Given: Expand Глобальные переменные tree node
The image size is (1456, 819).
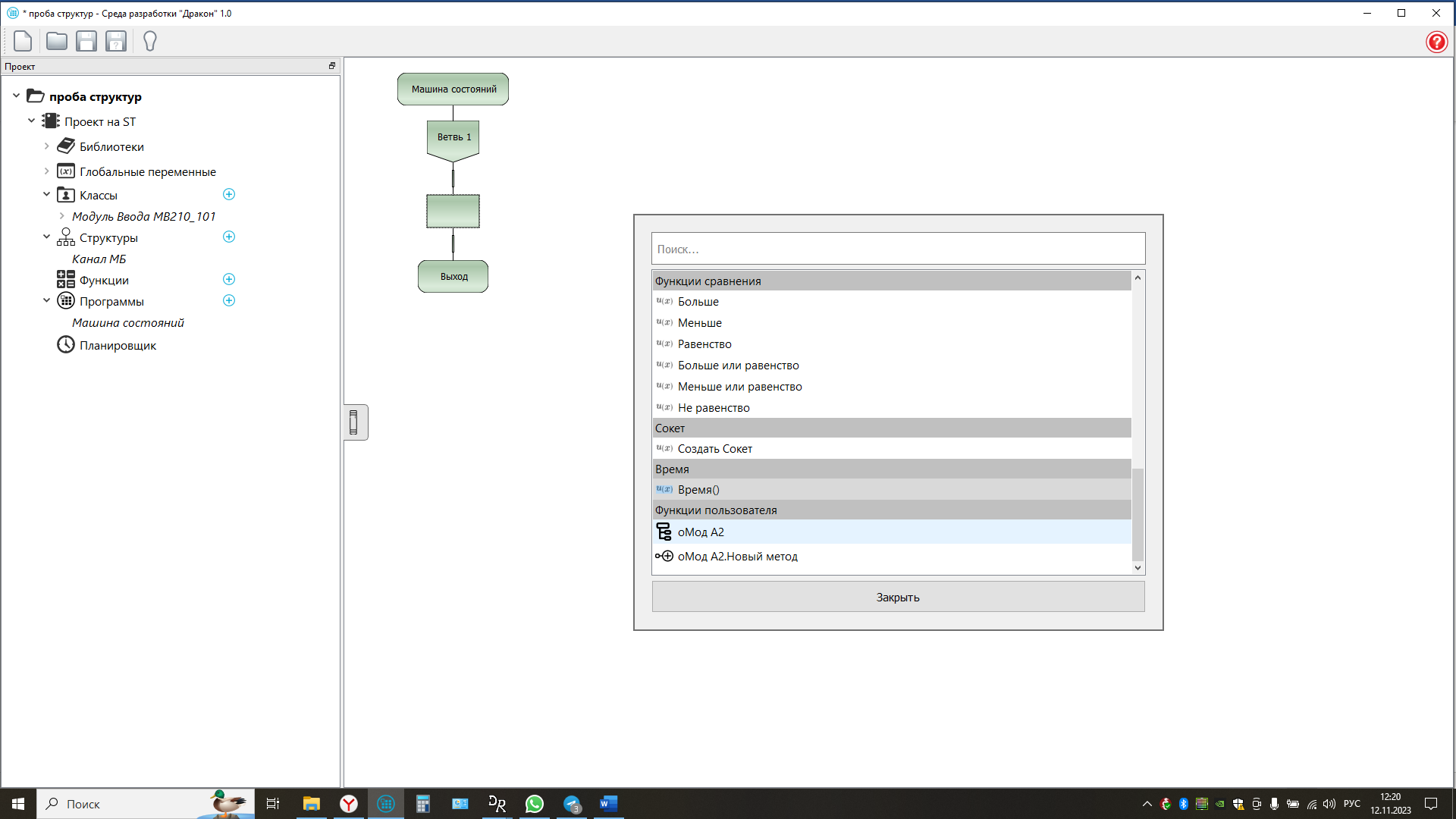Looking at the screenshot, I should click(46, 171).
